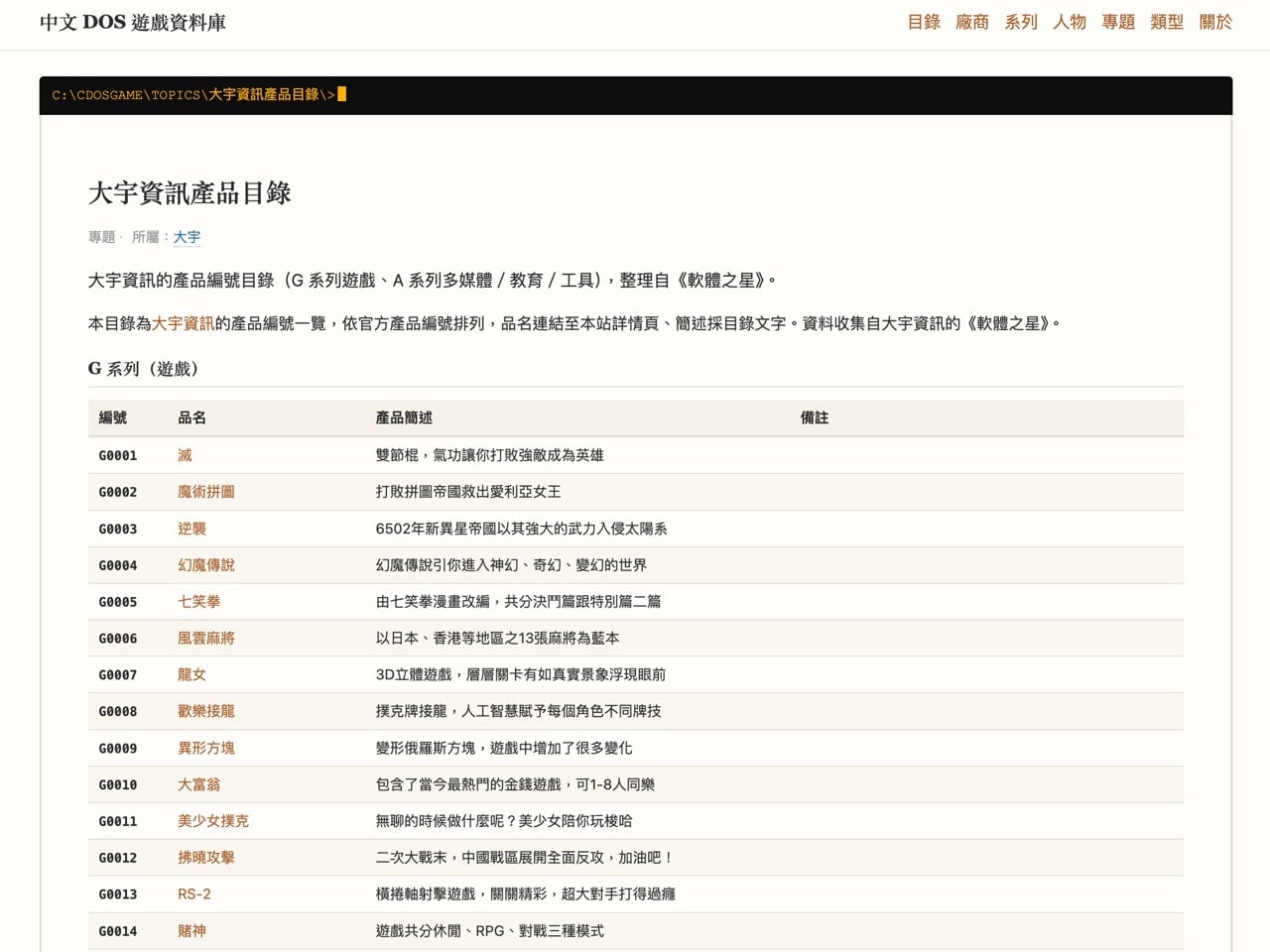Open the 類型 navigation menu item
Screen dimensions: 1270x952
1166,22
